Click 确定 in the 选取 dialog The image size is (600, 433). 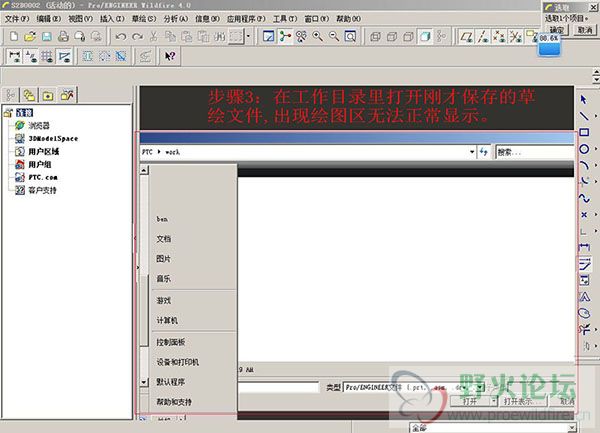coord(557,30)
